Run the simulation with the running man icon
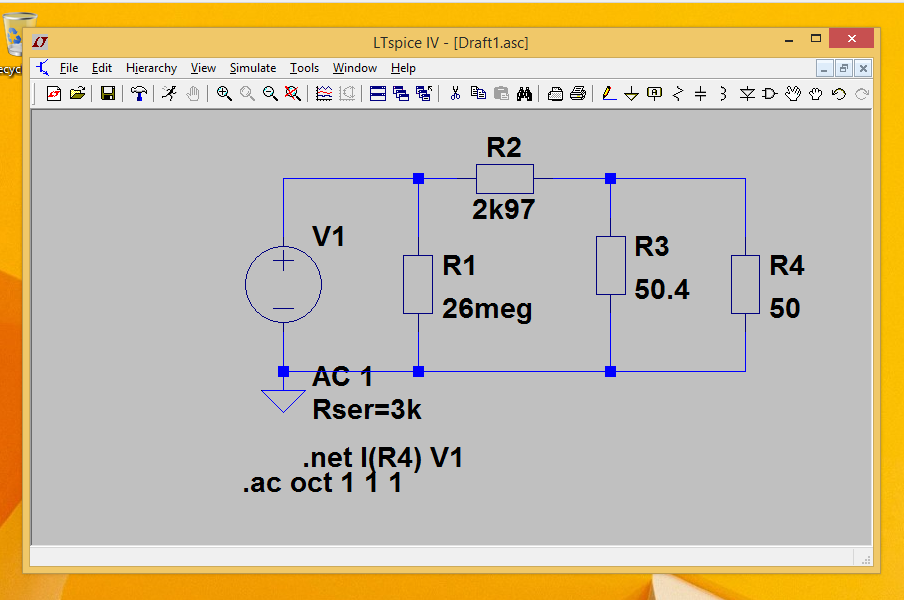 click(169, 93)
